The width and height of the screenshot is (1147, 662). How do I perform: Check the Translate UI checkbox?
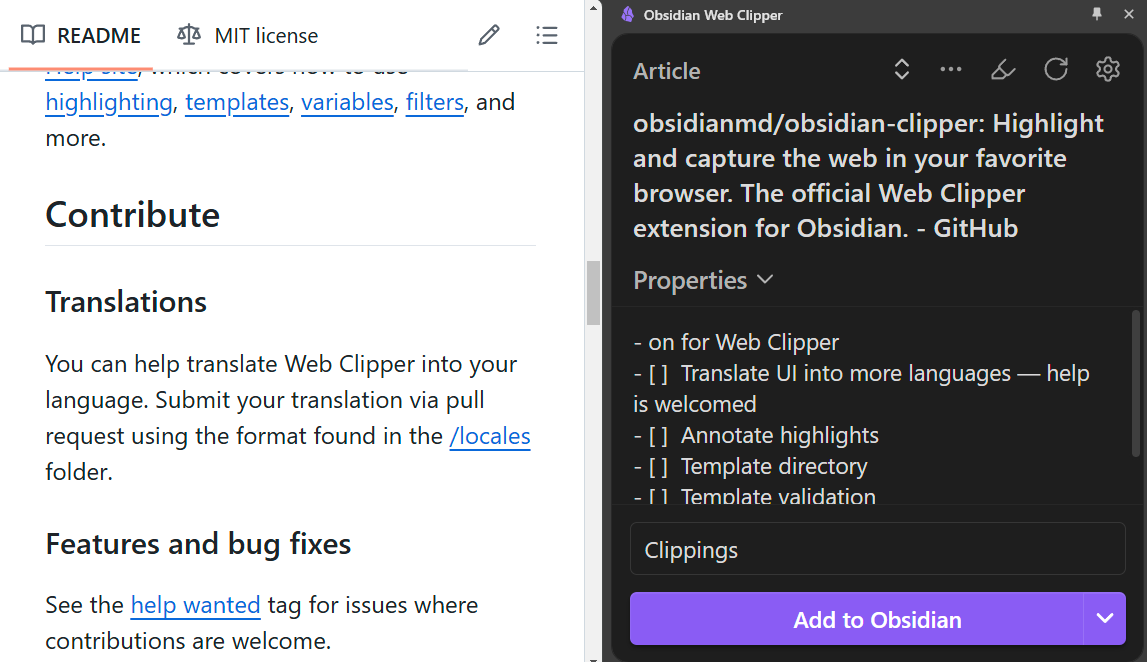(661, 373)
